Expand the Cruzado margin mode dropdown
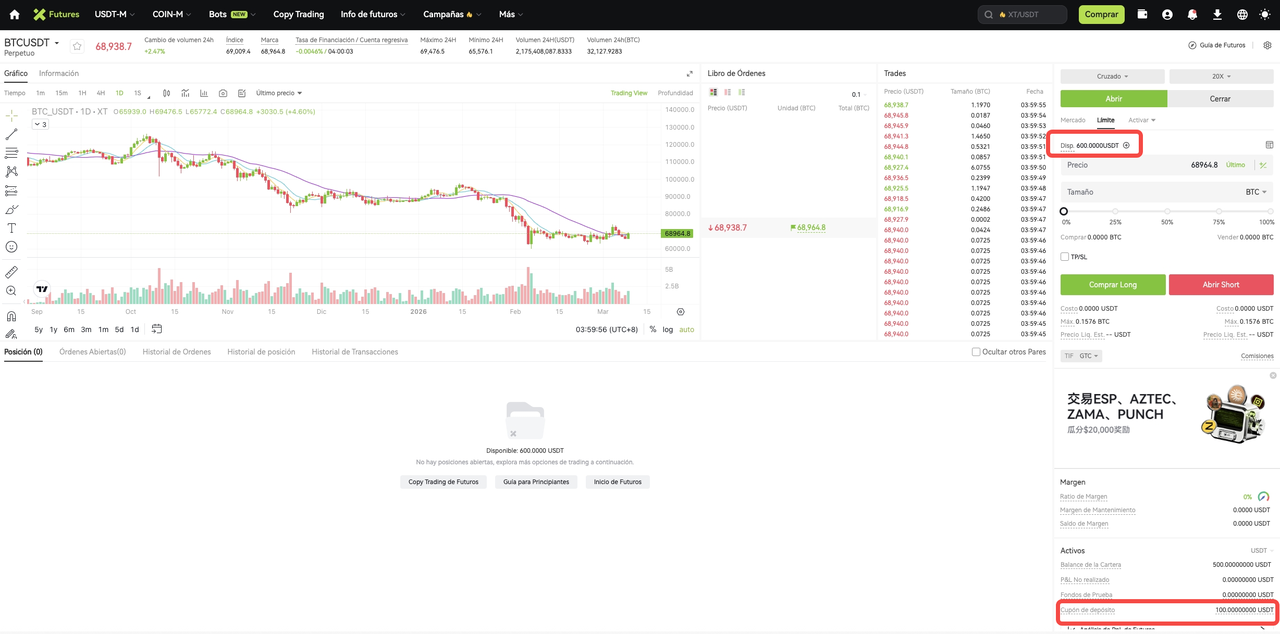The width and height of the screenshot is (1280, 634). click(1112, 76)
